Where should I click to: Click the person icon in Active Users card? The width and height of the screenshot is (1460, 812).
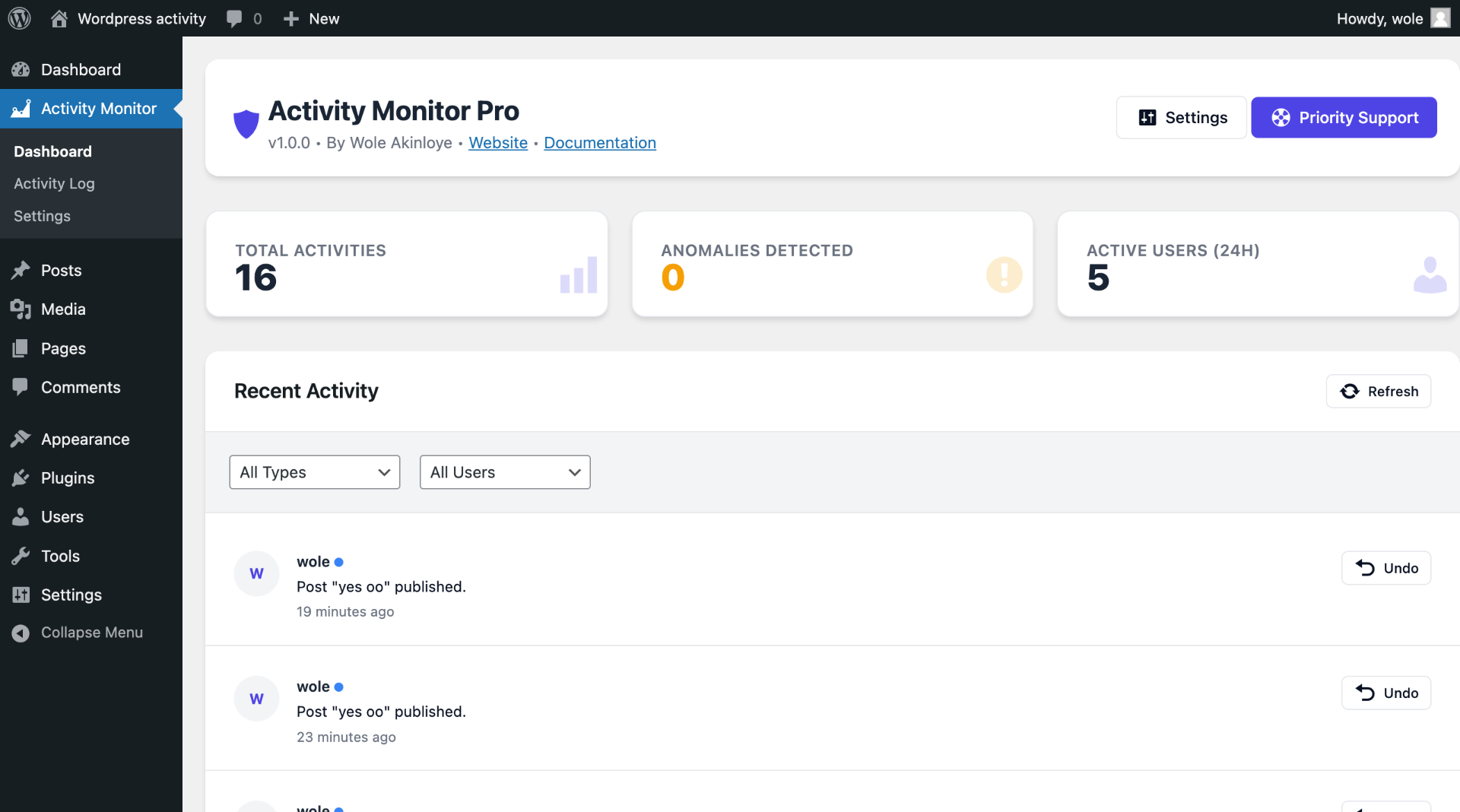coord(1430,274)
